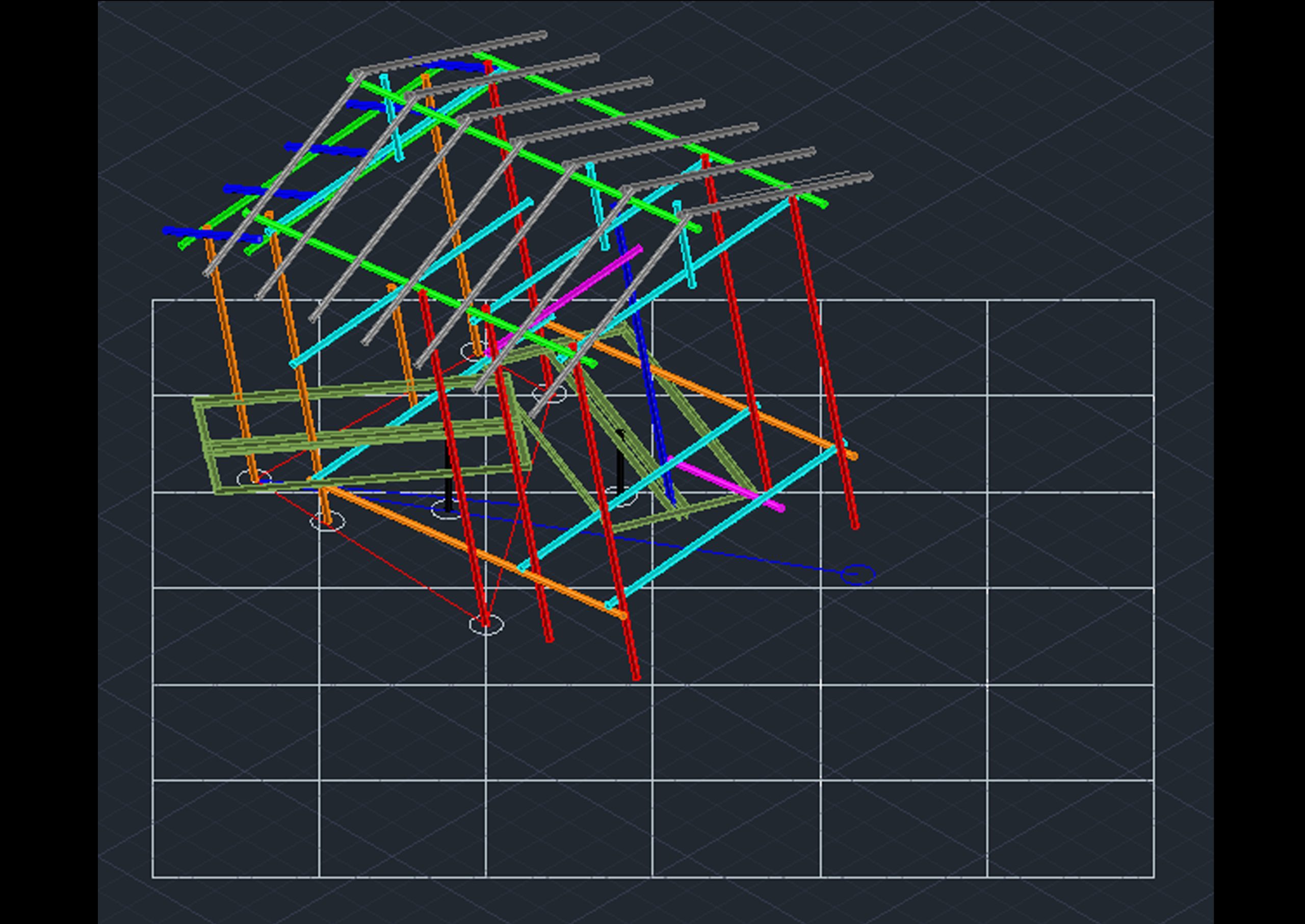Select the lower magenta beam near the floor frame
The width and height of the screenshot is (1305, 924).
click(x=725, y=483)
